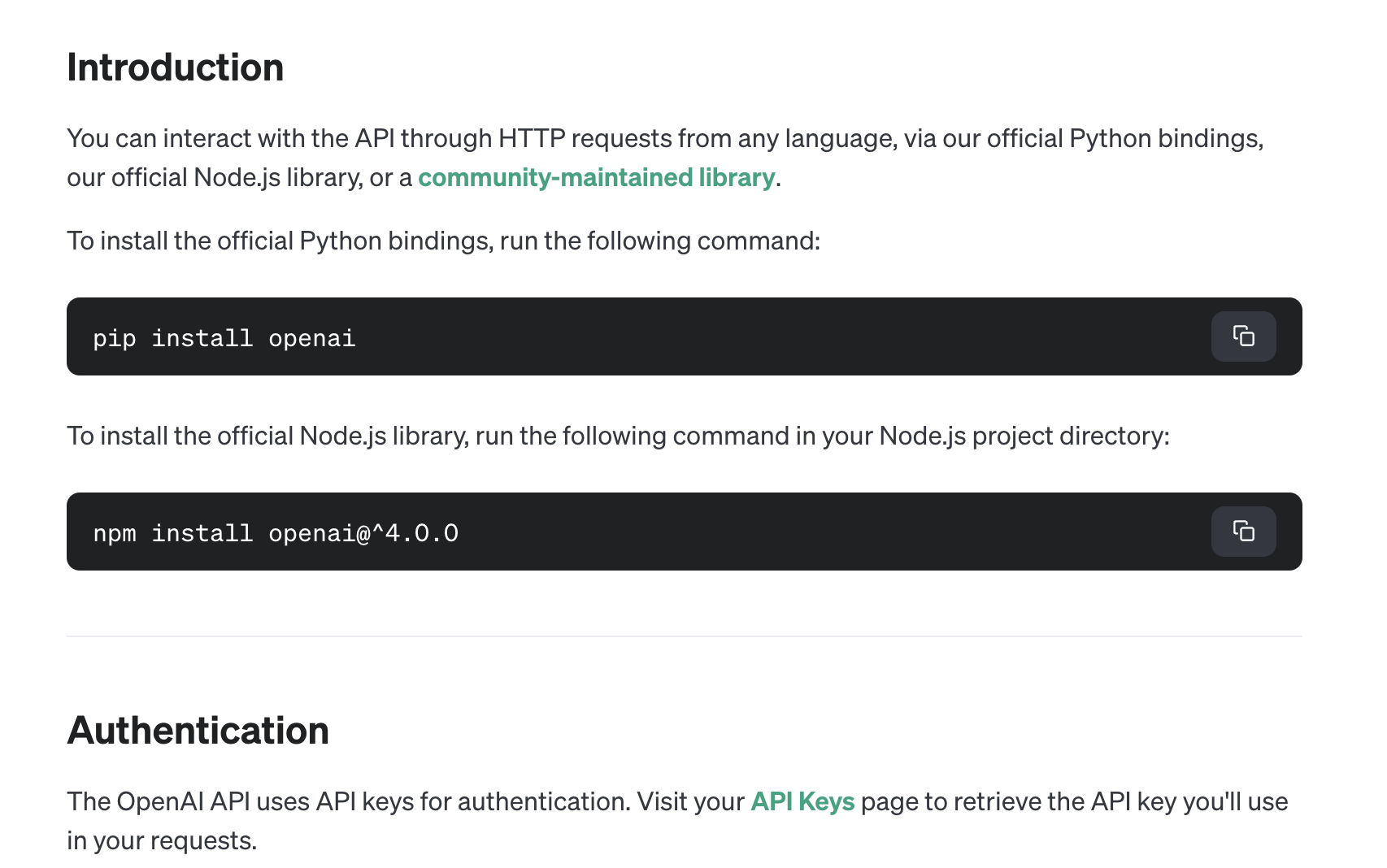Click the horizontal divider above Authentication

tap(684, 636)
